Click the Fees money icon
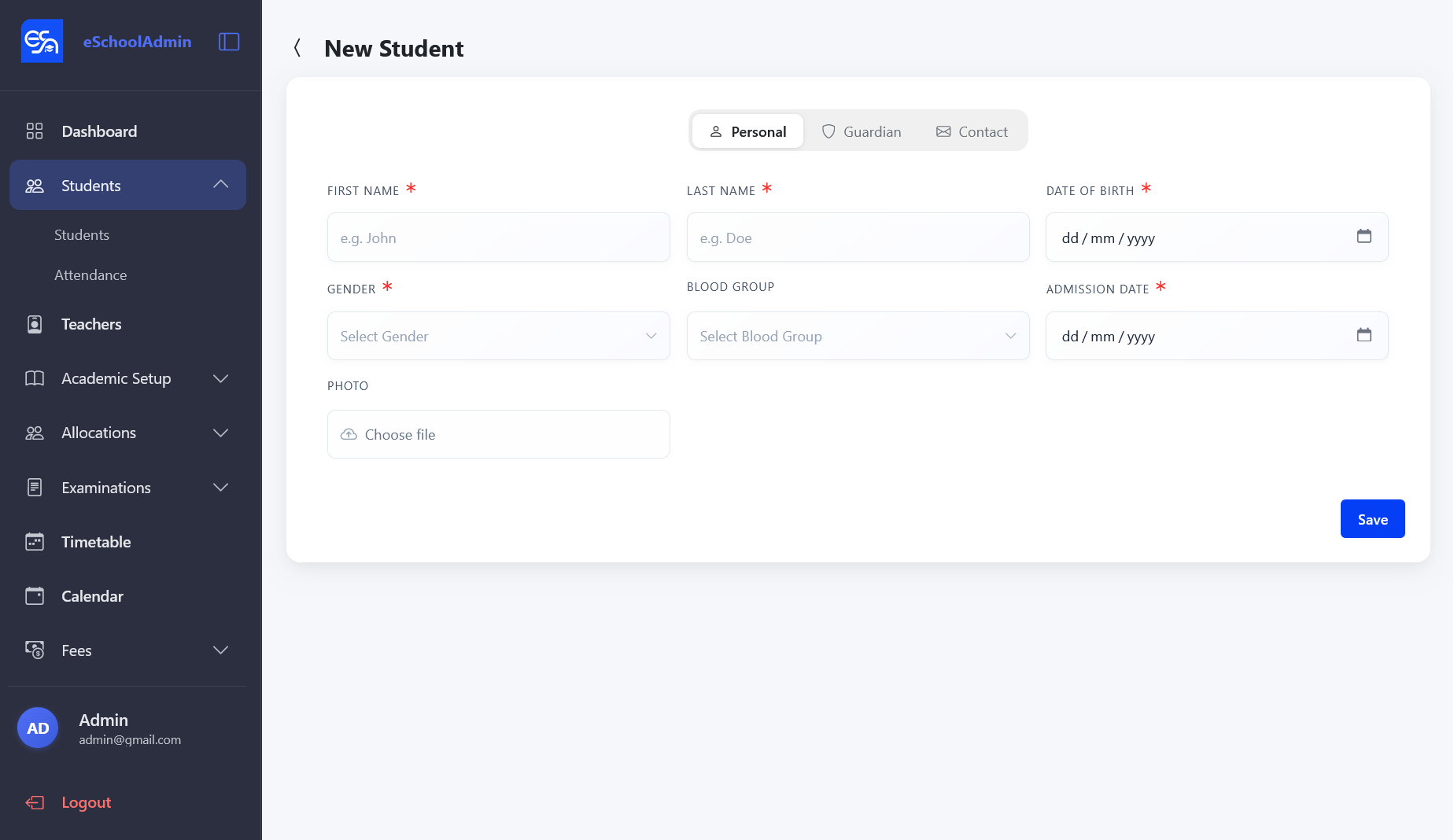The width and height of the screenshot is (1454, 840). (35, 650)
